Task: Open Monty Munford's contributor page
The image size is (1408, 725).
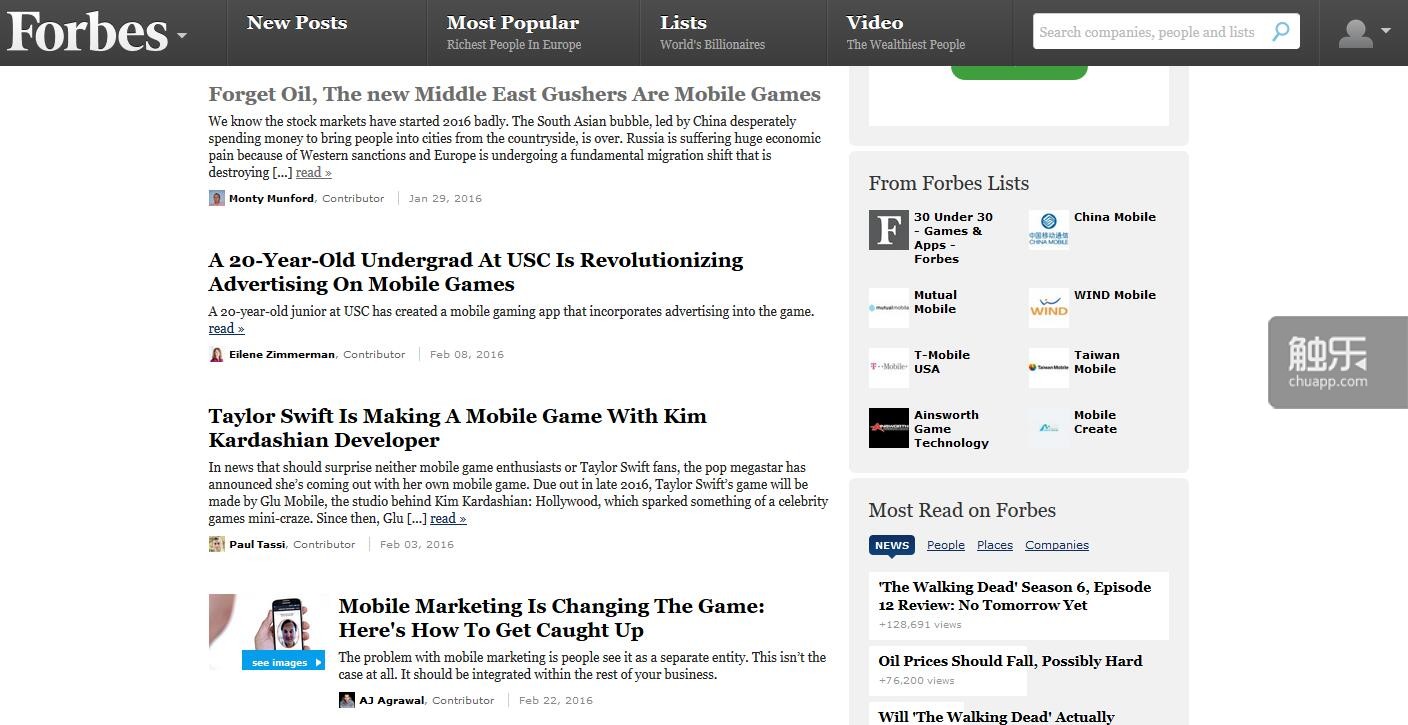Action: [271, 198]
